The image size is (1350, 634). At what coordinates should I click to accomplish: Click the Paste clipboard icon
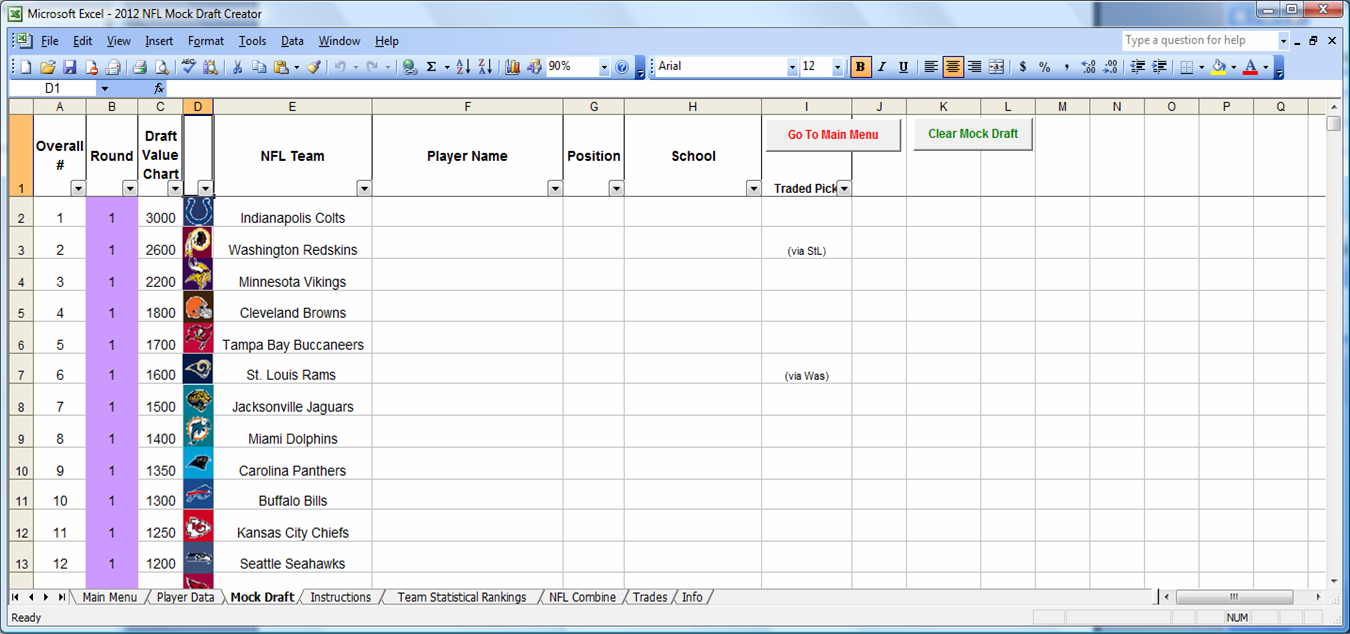point(281,67)
